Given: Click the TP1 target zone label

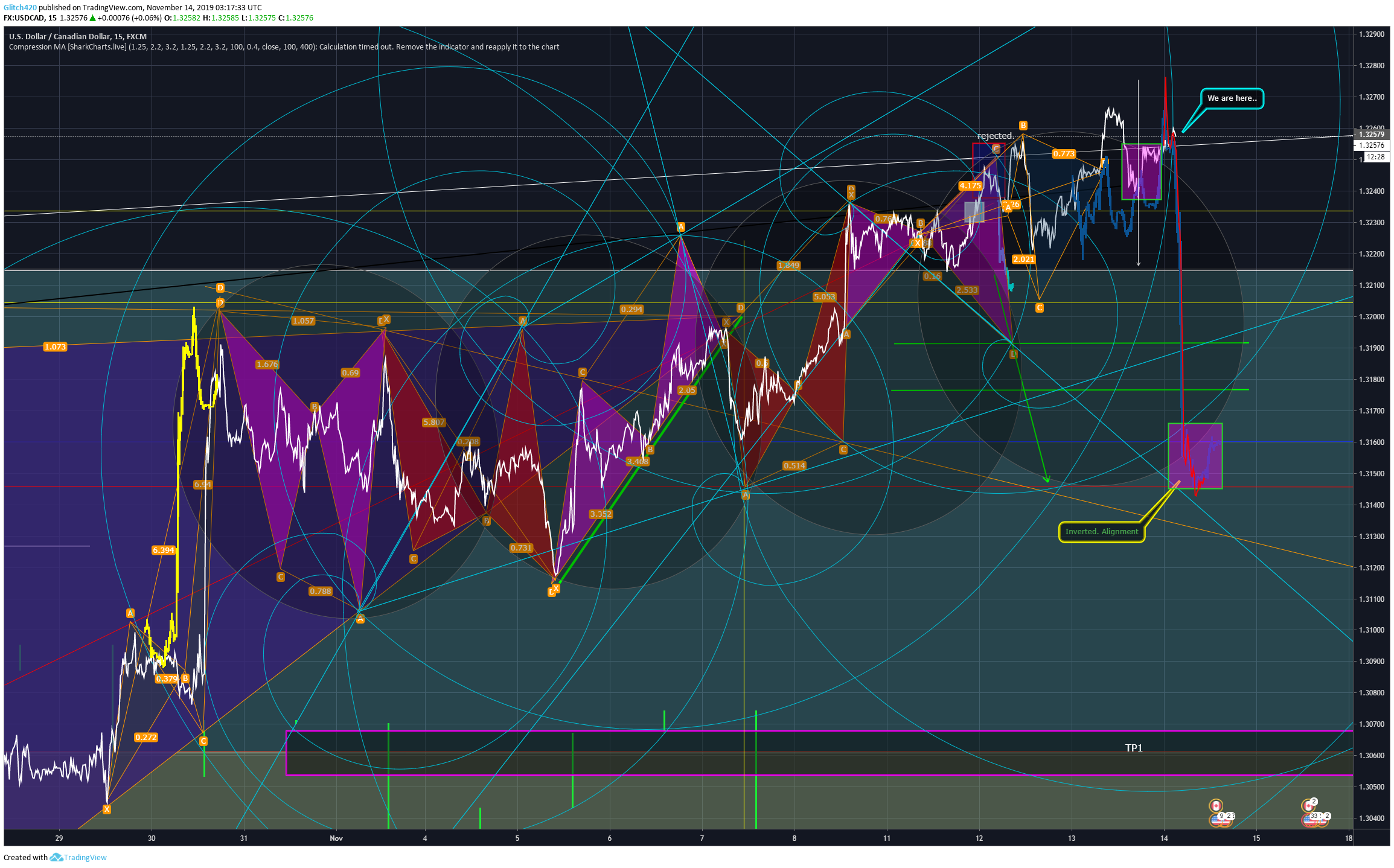Looking at the screenshot, I should pyautogui.click(x=1134, y=748).
